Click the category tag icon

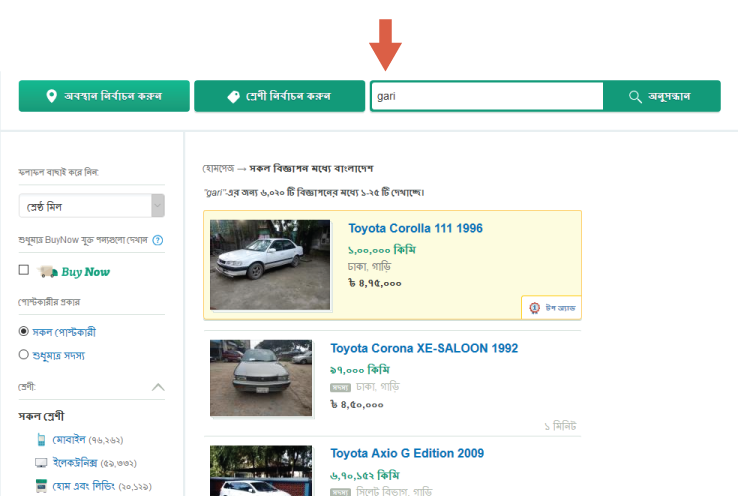click(233, 96)
